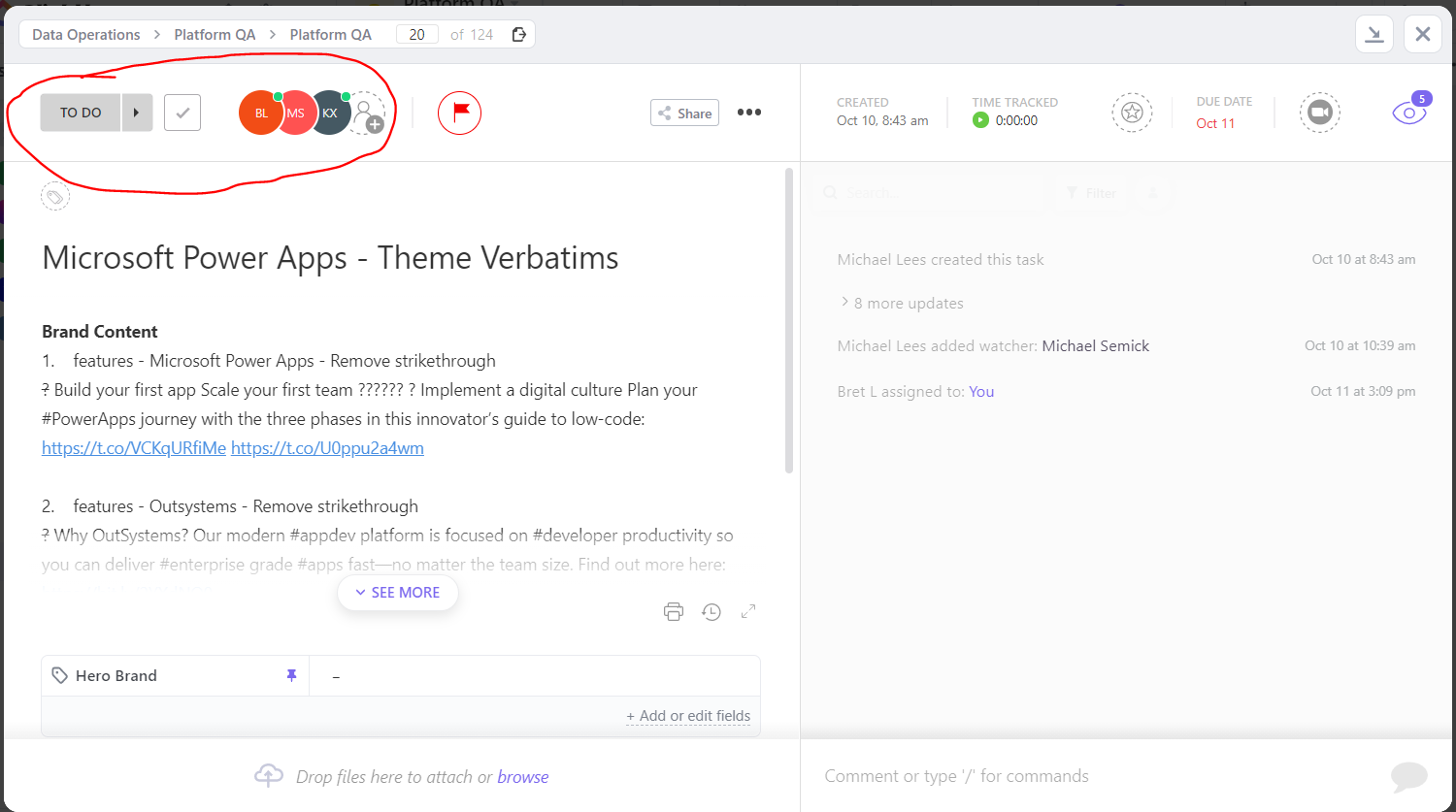
Task: Click the record clip camera icon
Action: pos(1320,113)
